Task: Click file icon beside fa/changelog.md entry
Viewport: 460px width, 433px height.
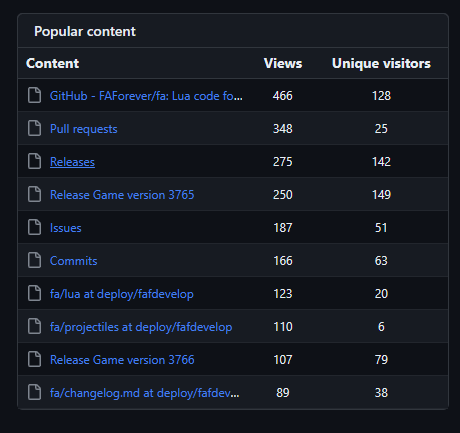Action: pyautogui.click(x=34, y=392)
